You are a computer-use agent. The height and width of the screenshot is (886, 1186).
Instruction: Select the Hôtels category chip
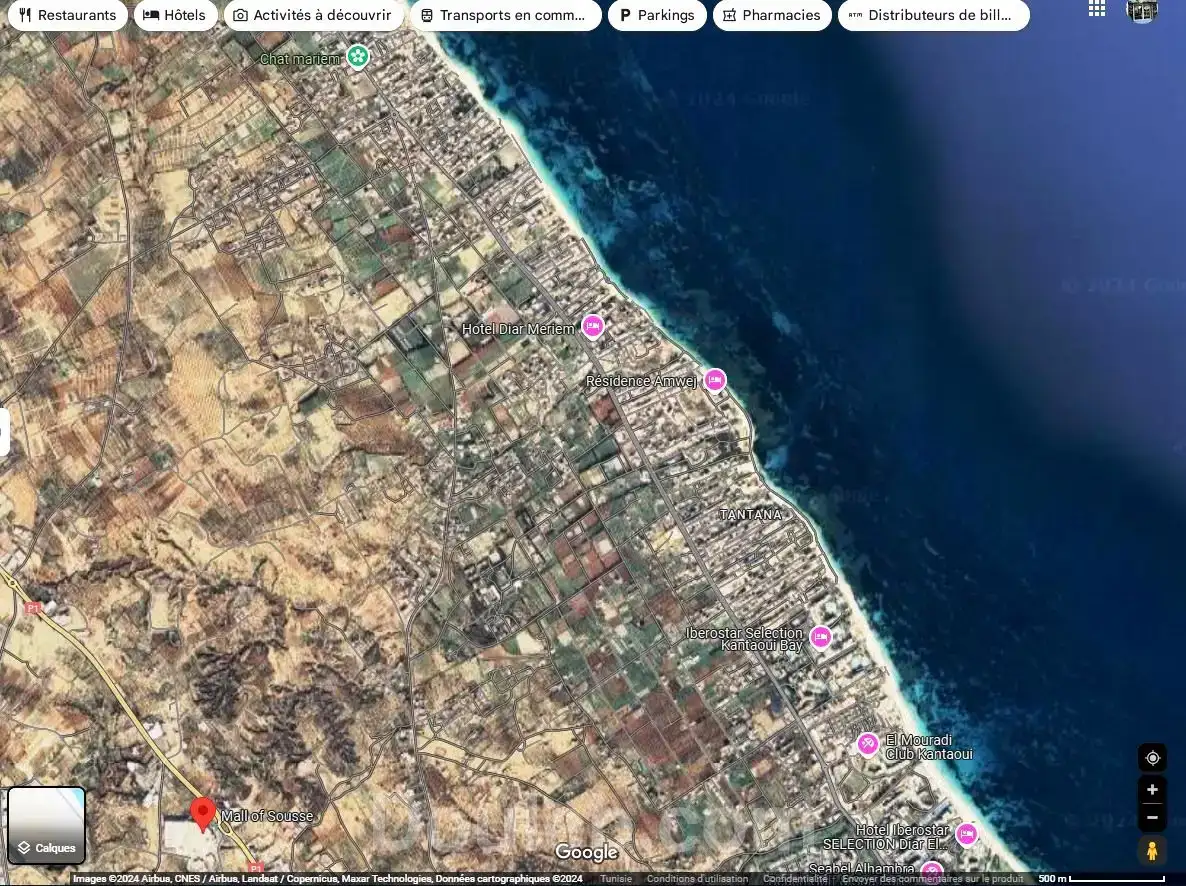click(x=175, y=15)
